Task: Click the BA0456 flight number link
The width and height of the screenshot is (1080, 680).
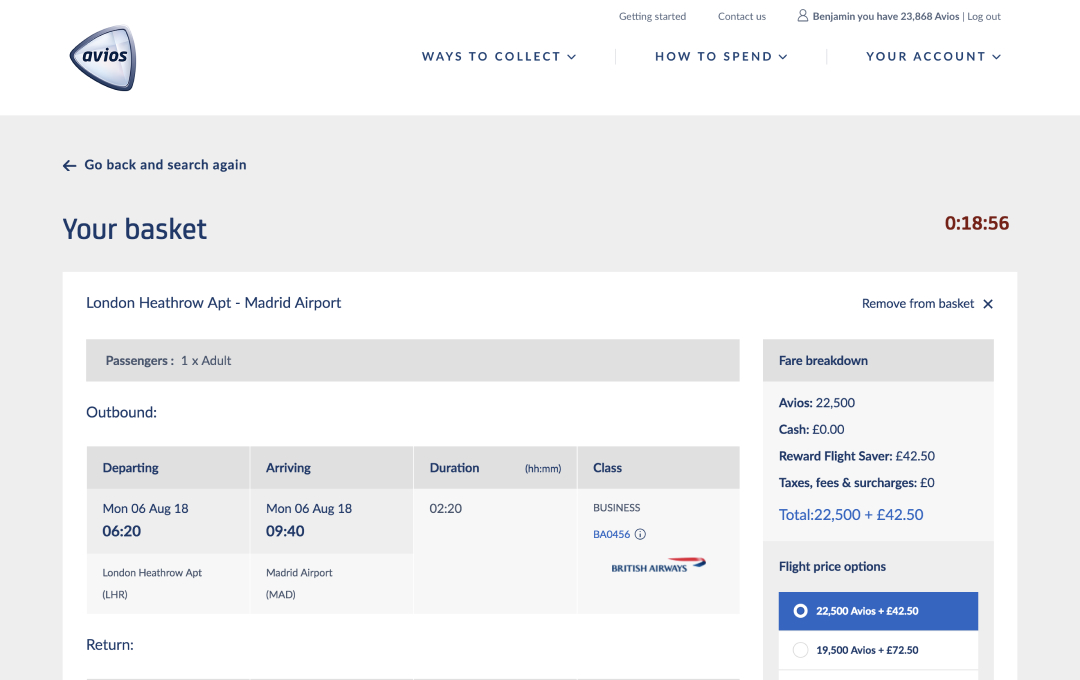Action: 611,534
